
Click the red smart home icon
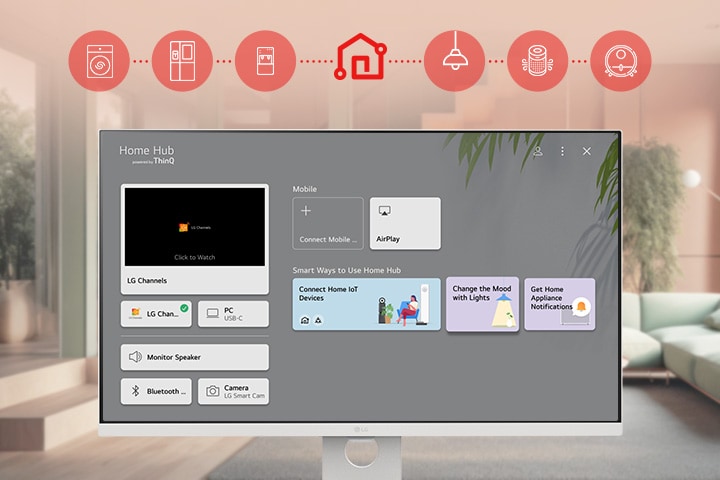click(x=360, y=58)
